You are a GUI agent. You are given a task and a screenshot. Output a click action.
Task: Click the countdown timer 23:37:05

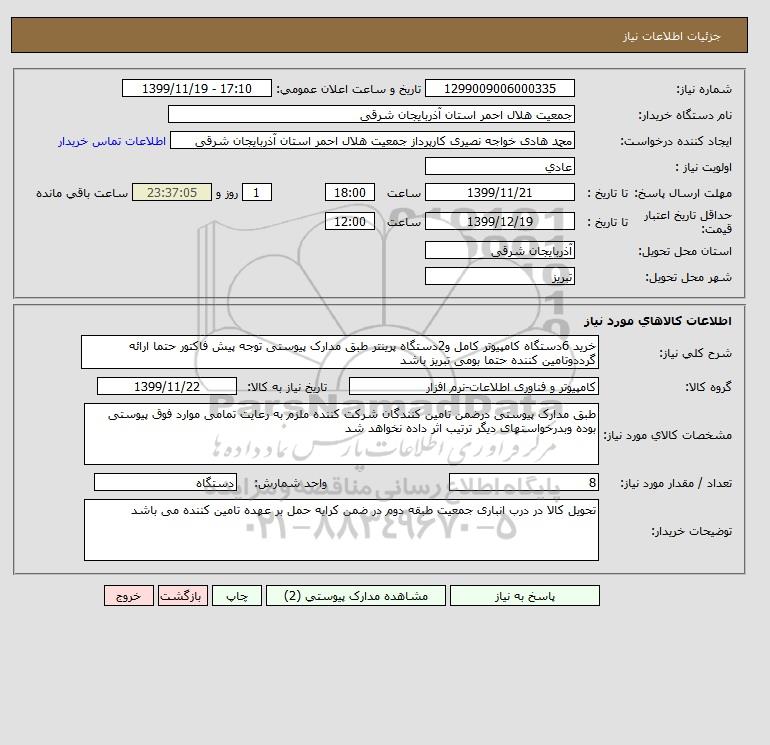[172, 193]
